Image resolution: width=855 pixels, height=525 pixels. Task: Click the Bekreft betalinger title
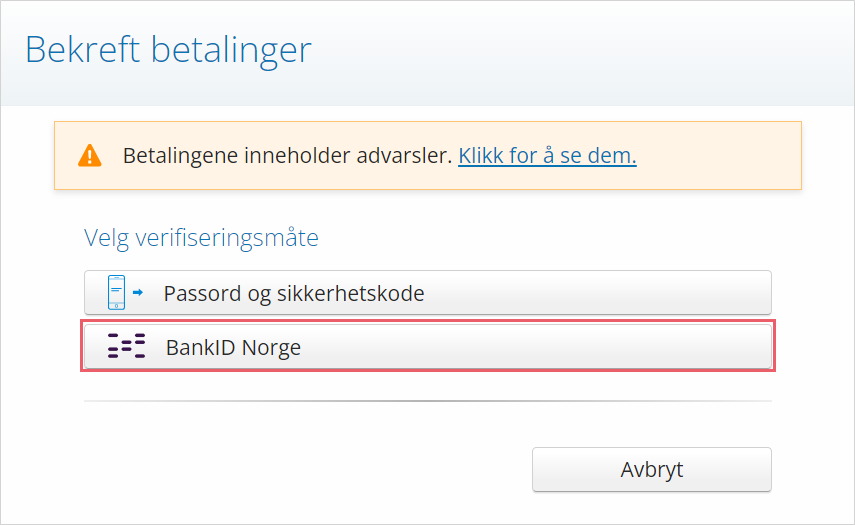pos(168,50)
